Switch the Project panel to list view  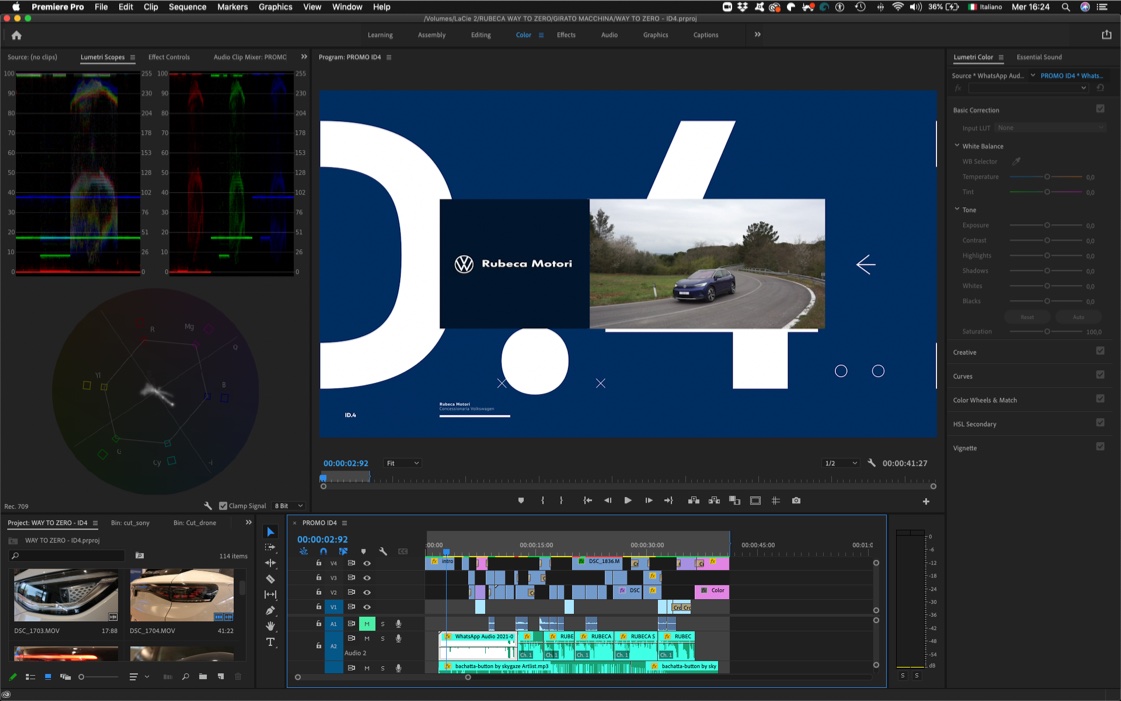coord(30,677)
